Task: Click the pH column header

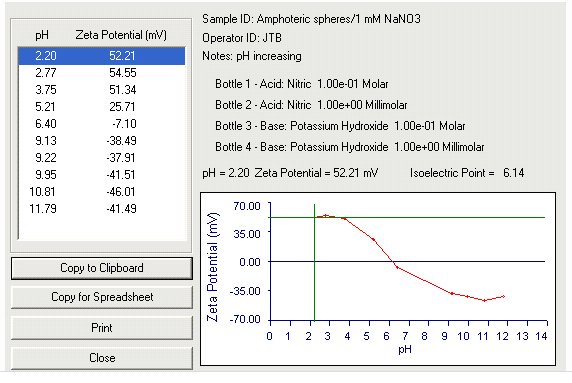Action: (x=42, y=35)
